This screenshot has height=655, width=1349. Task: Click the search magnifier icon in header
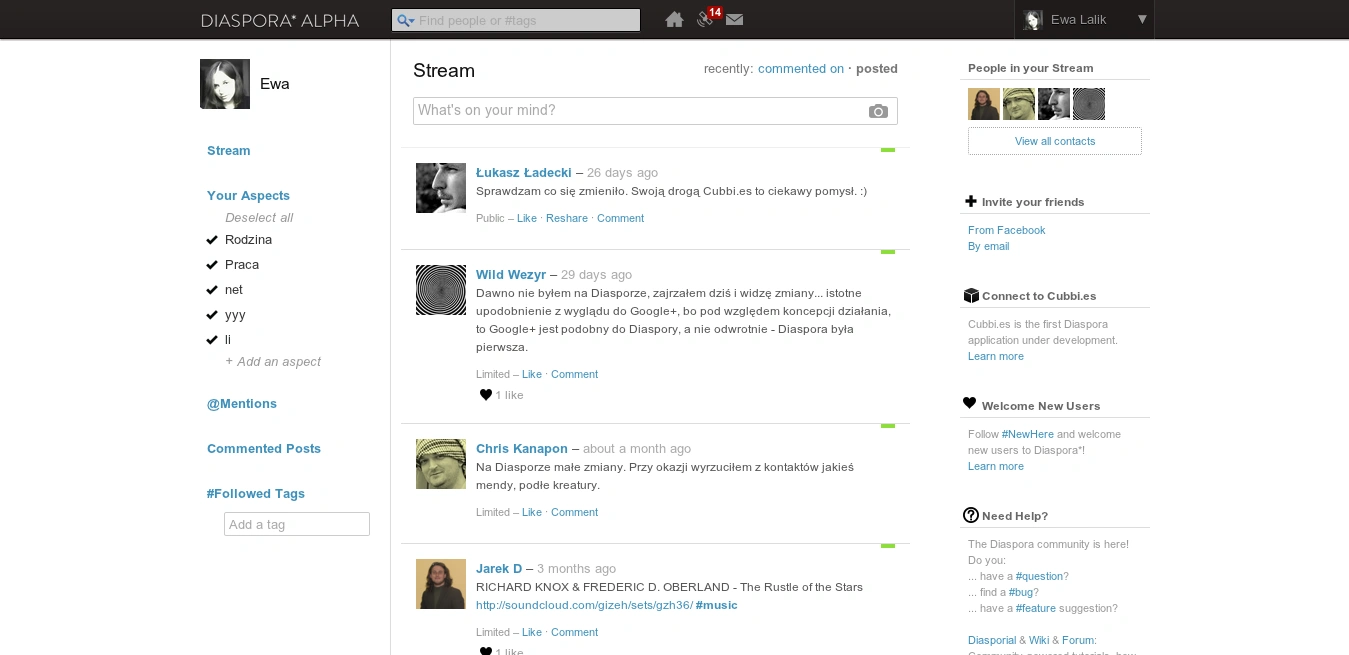405,21
